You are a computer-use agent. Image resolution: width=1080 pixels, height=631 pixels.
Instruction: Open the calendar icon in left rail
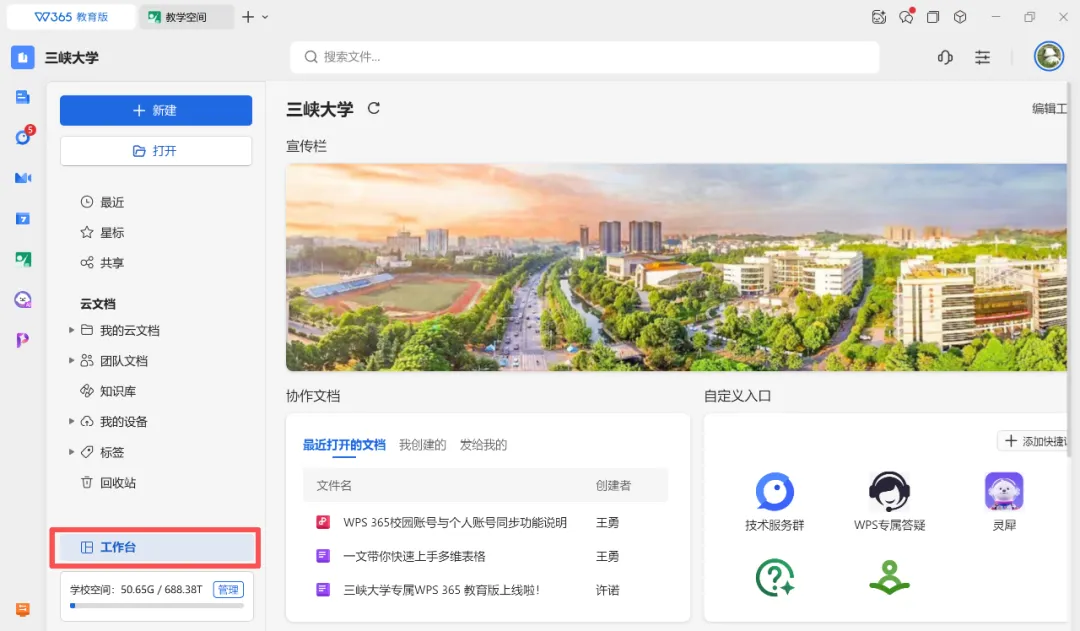point(23,218)
